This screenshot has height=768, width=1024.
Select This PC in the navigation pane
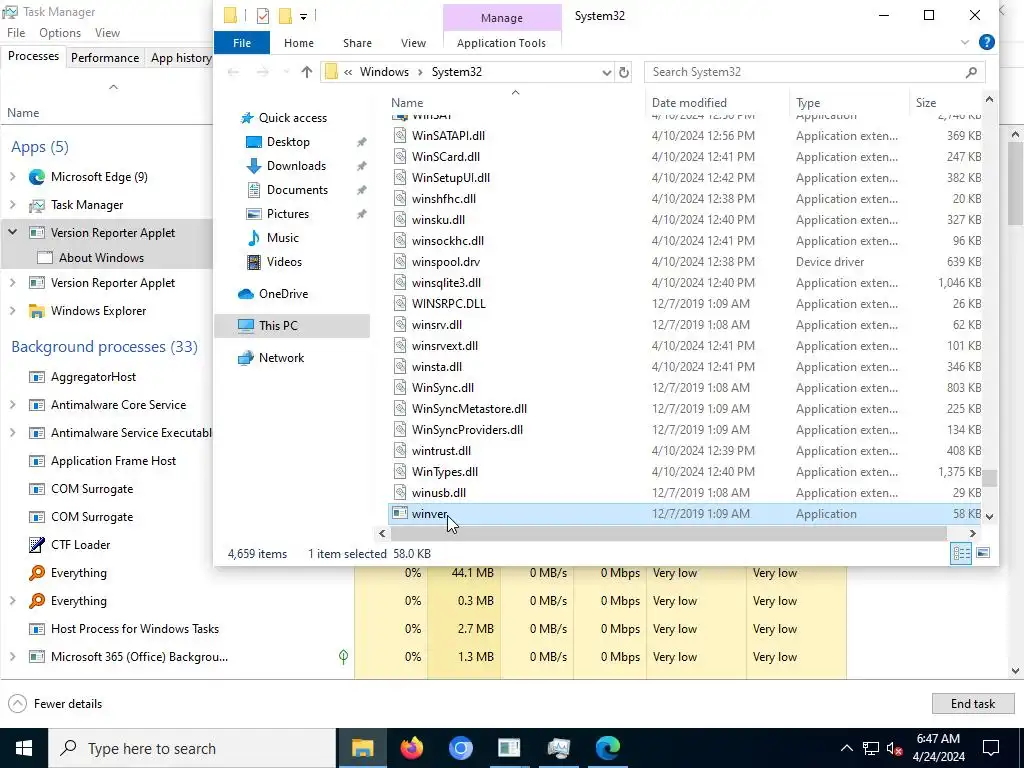point(292,326)
